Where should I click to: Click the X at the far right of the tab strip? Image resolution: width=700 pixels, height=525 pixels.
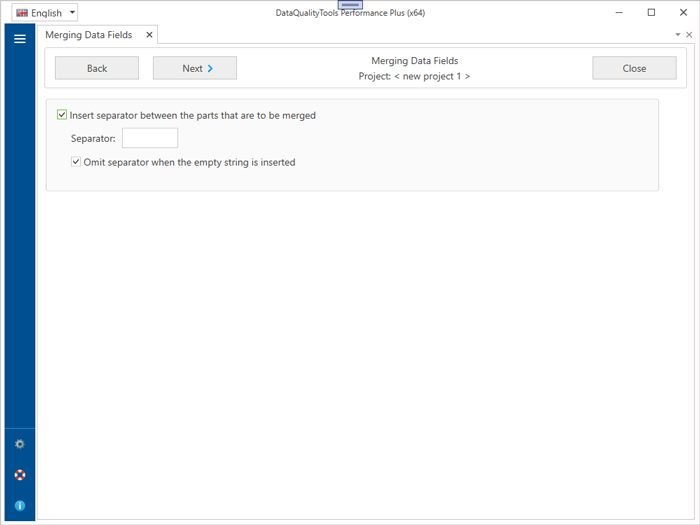point(689,35)
